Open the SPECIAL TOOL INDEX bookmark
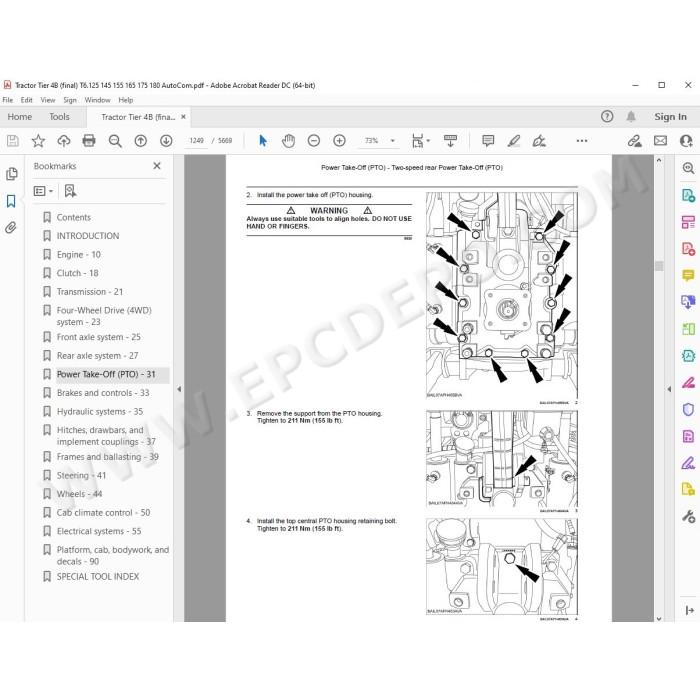This screenshot has width=700, height=700. pyautogui.click(x=98, y=577)
